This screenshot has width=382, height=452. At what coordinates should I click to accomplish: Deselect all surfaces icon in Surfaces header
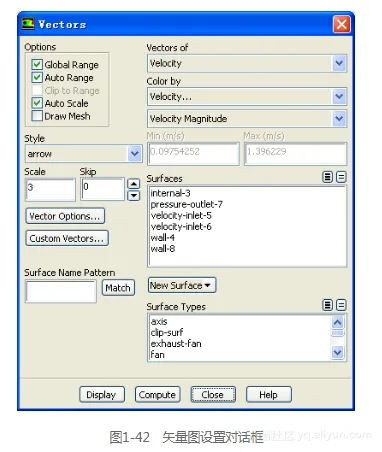(341, 177)
